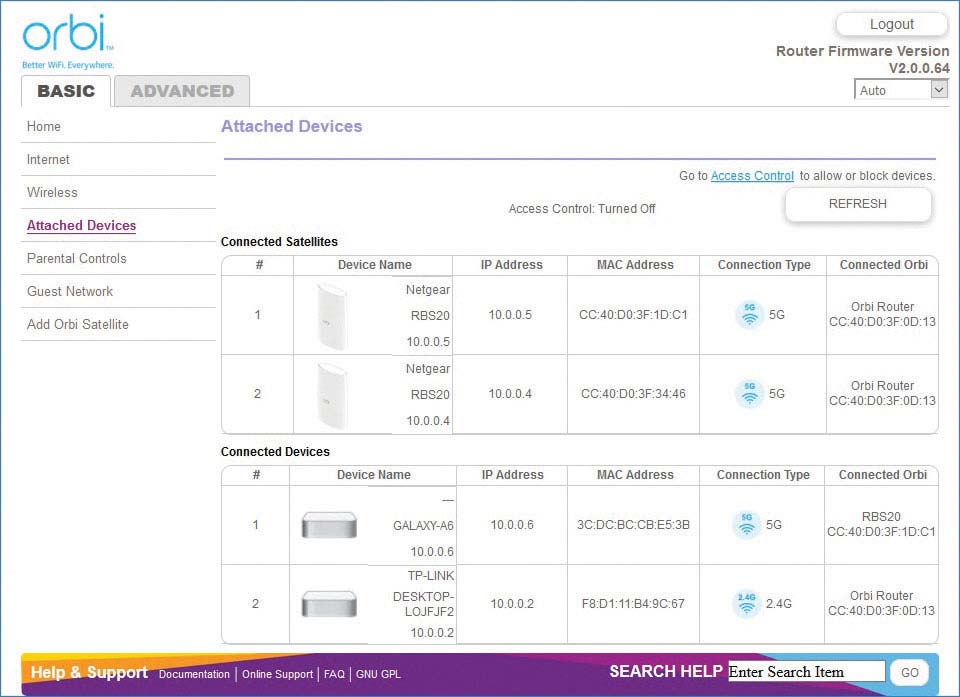Switch to the ADVANCED tab
This screenshot has height=697, width=960.
(182, 91)
